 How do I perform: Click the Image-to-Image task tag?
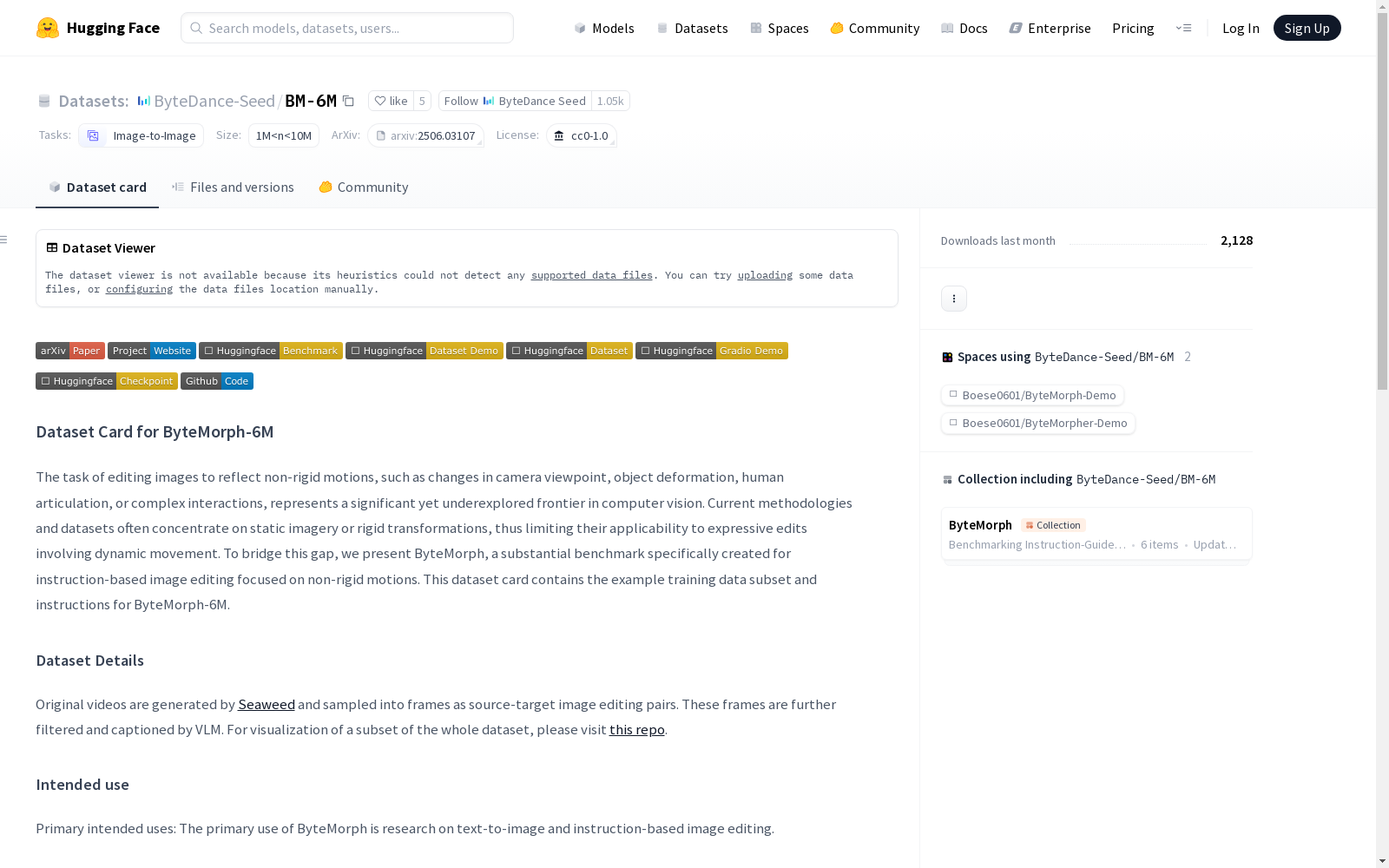click(x=142, y=135)
